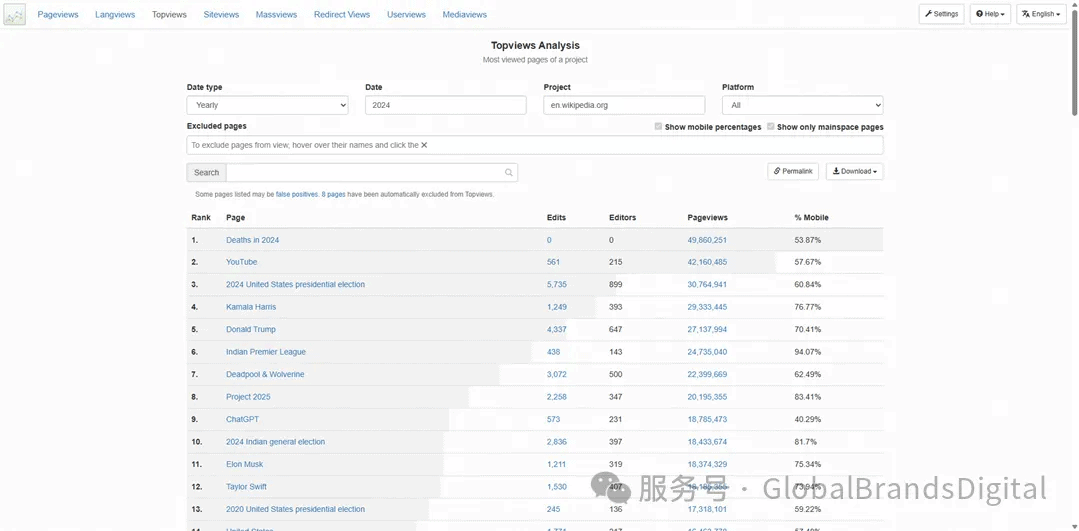Go to the Massviews tab
Viewport: 1079px width, 531px height.
pos(276,14)
